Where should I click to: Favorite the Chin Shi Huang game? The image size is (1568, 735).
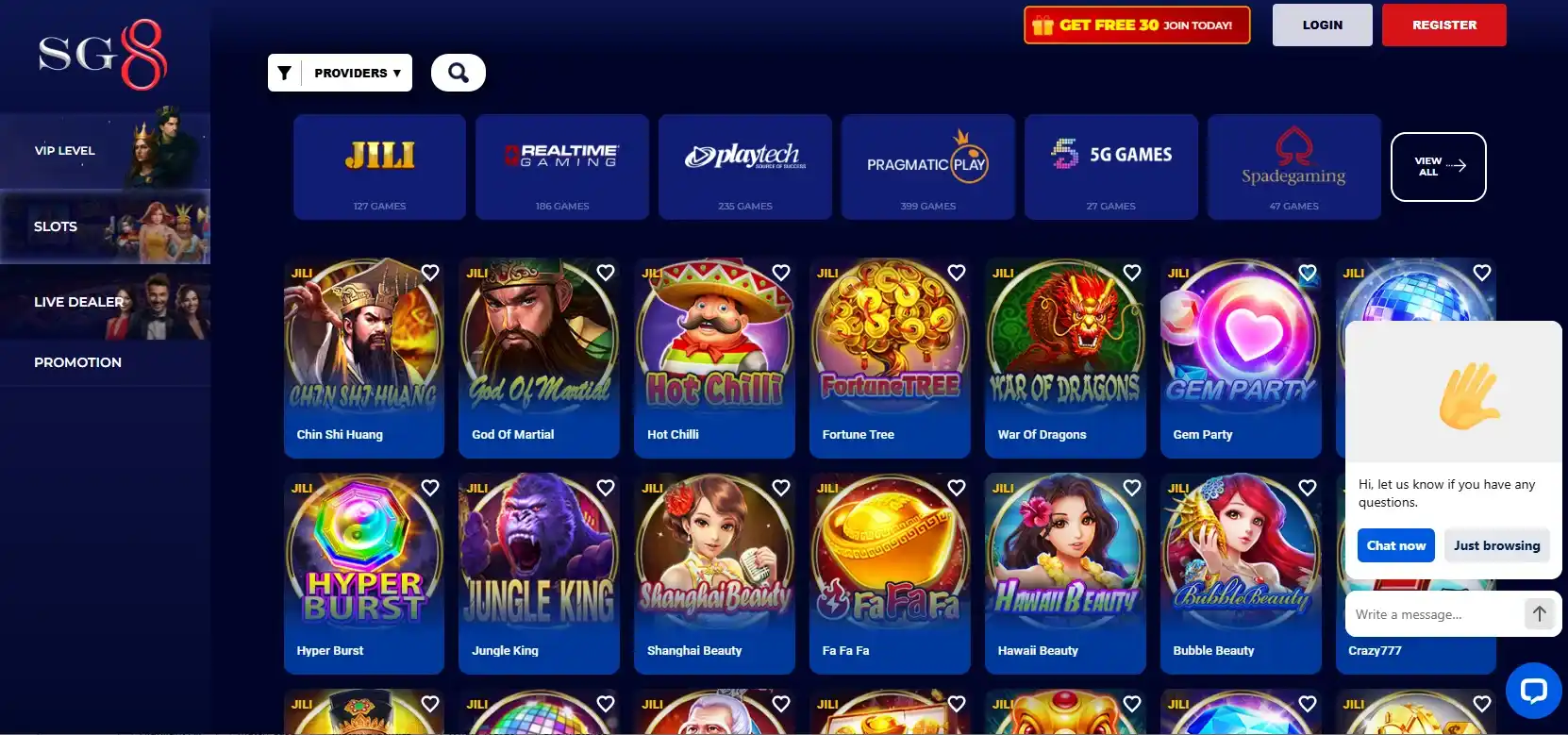click(430, 273)
